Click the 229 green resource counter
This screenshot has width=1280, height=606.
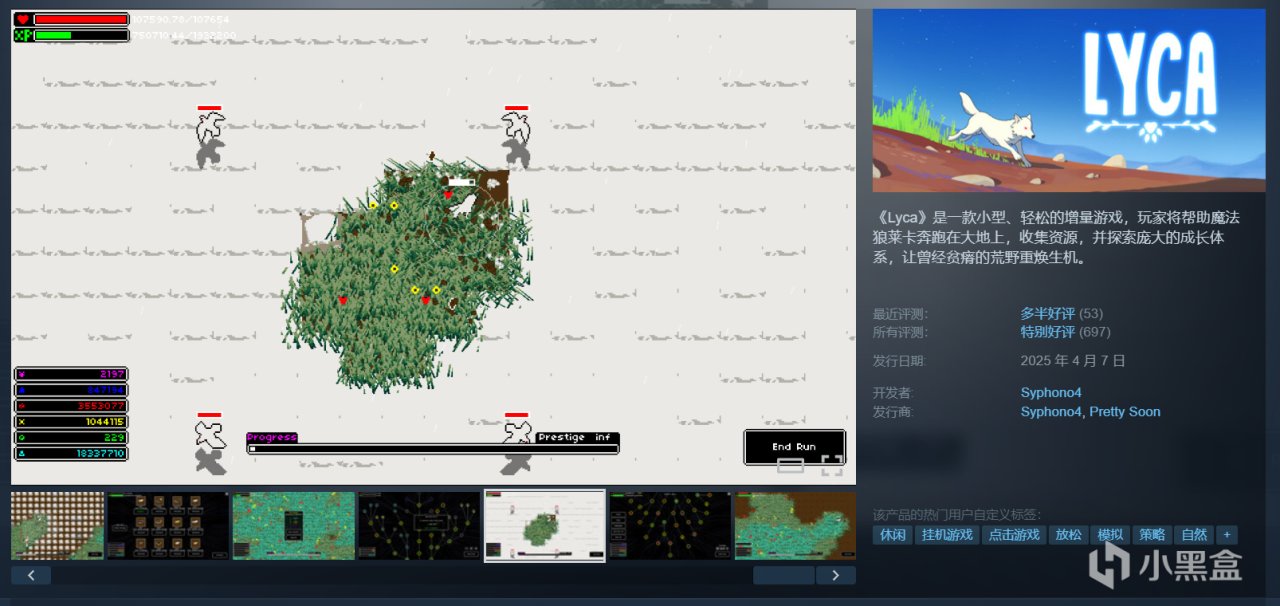(70, 438)
